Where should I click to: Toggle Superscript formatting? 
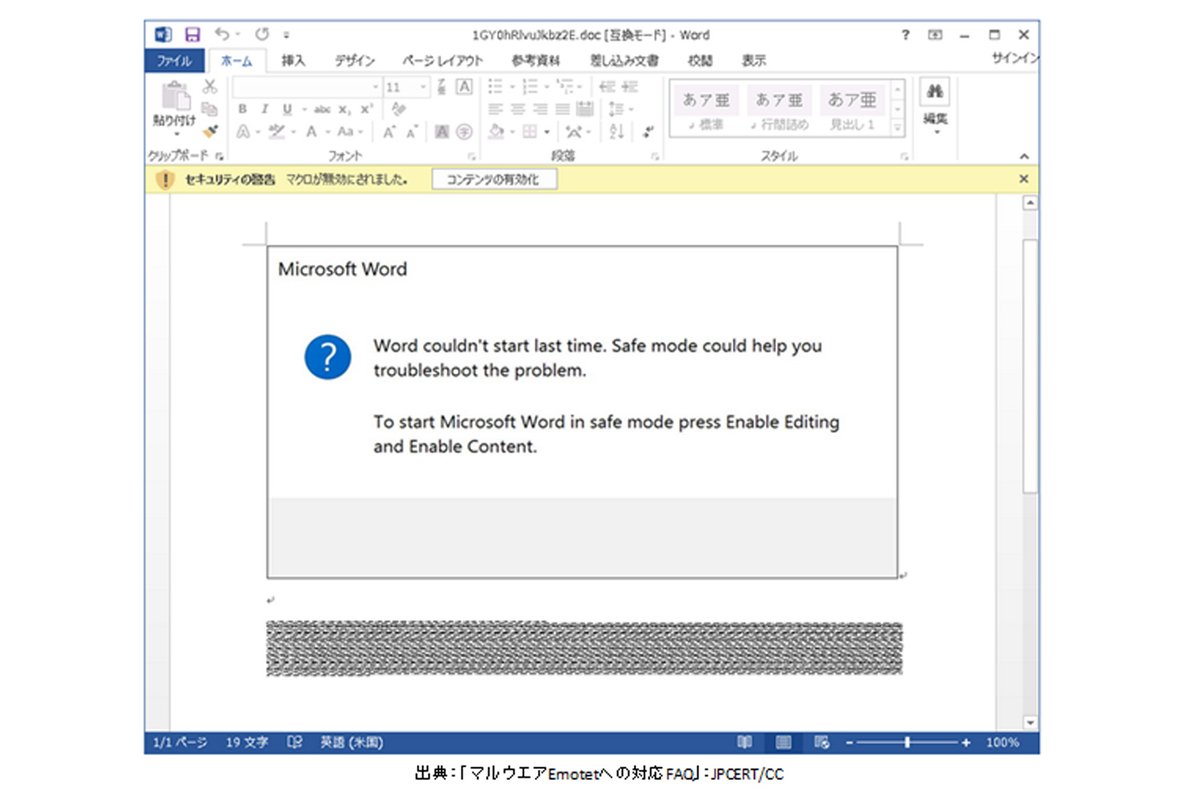pyautogui.click(x=367, y=109)
